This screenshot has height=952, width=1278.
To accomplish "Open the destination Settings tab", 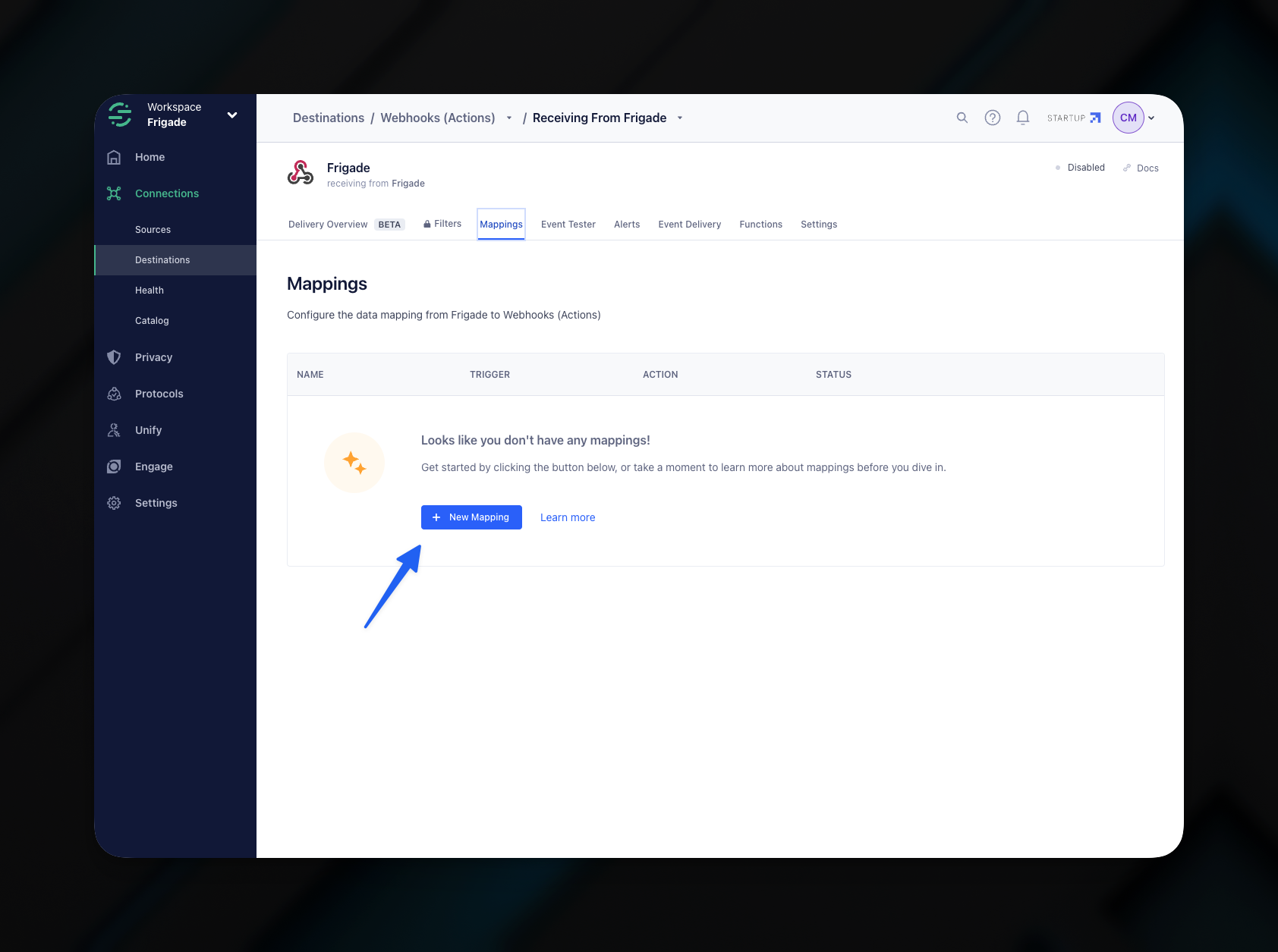I will pyautogui.click(x=819, y=225).
